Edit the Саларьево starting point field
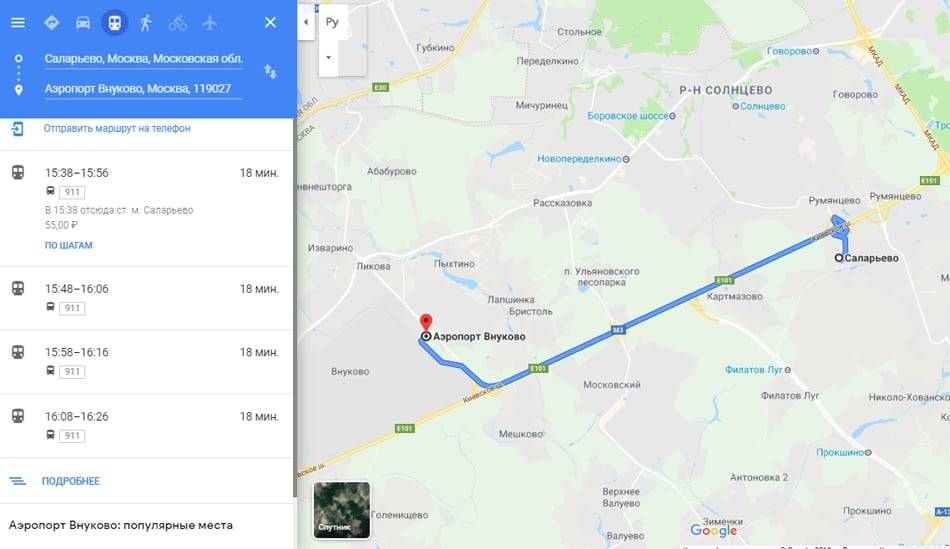 point(144,59)
